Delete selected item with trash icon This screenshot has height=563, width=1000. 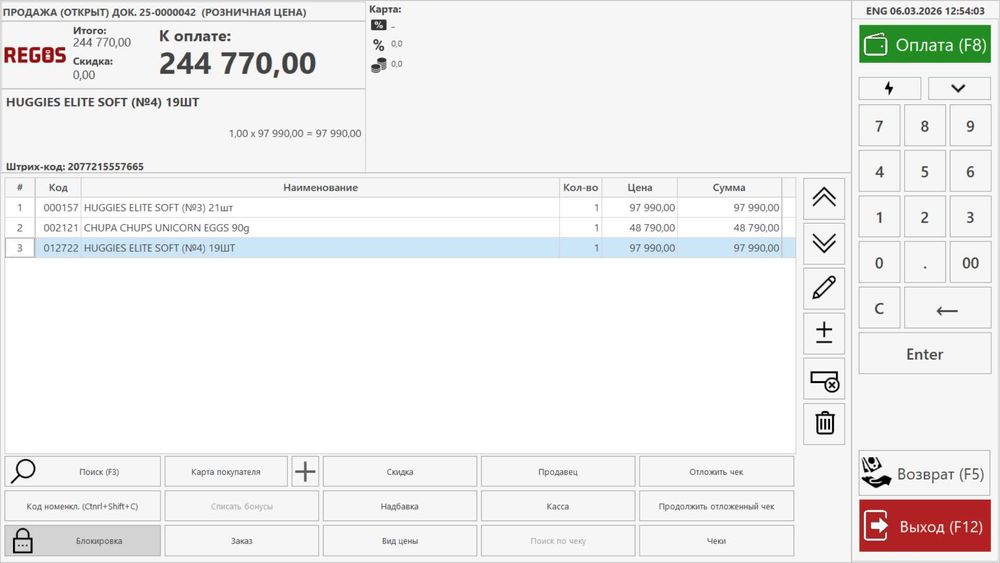point(824,423)
